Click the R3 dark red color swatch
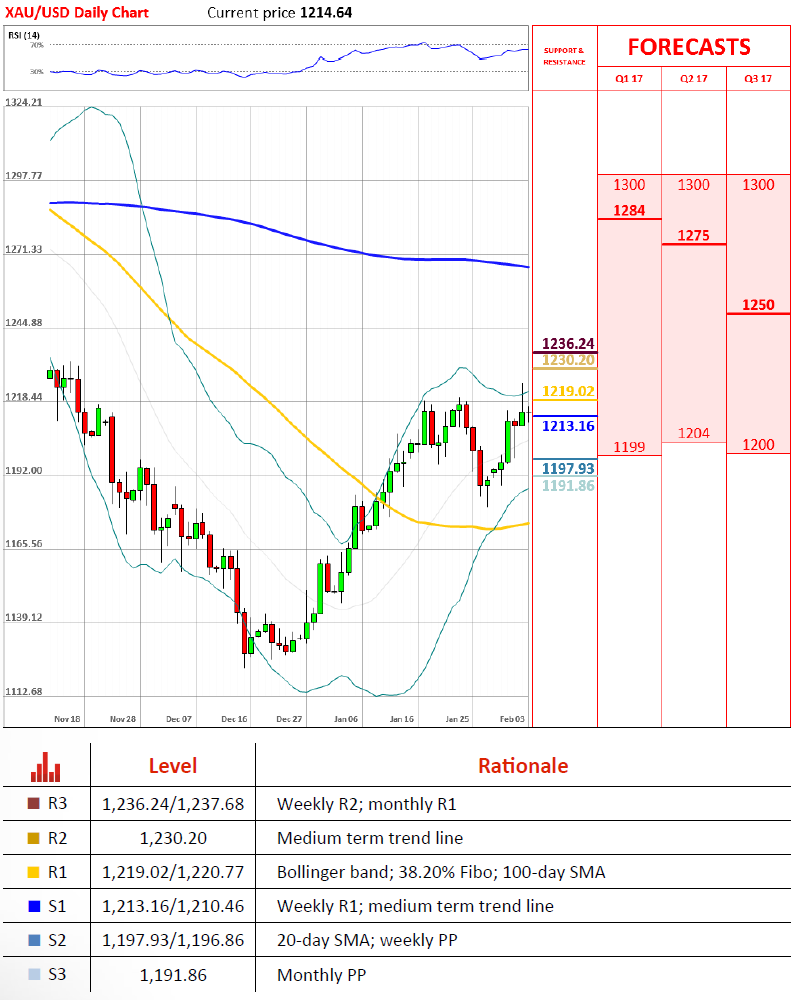 [34, 804]
